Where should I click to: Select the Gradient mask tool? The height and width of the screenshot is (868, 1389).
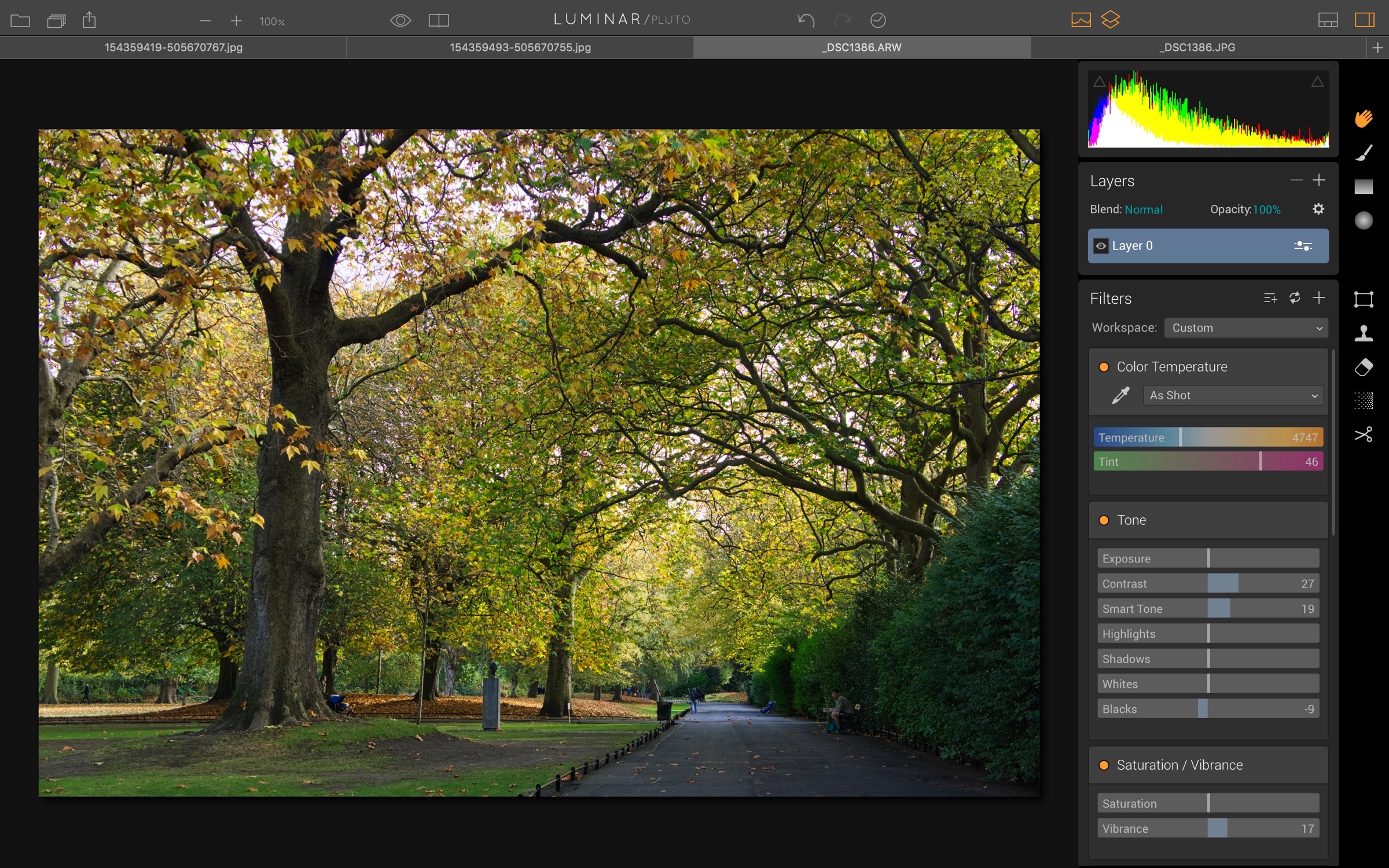click(x=1364, y=186)
